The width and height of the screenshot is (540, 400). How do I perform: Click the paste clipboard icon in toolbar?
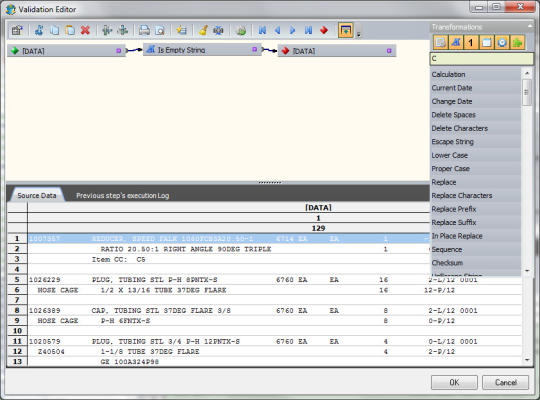click(70, 30)
